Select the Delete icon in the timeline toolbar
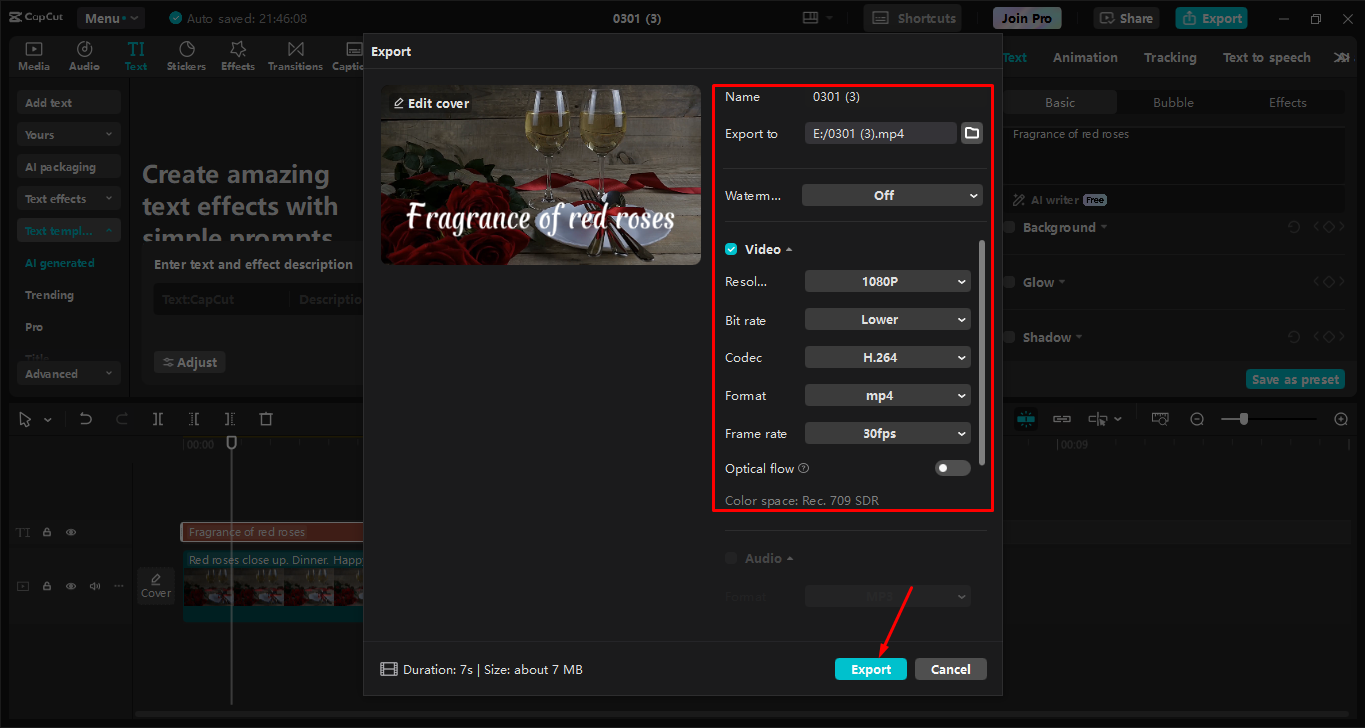The image size is (1365, 728). [x=265, y=418]
